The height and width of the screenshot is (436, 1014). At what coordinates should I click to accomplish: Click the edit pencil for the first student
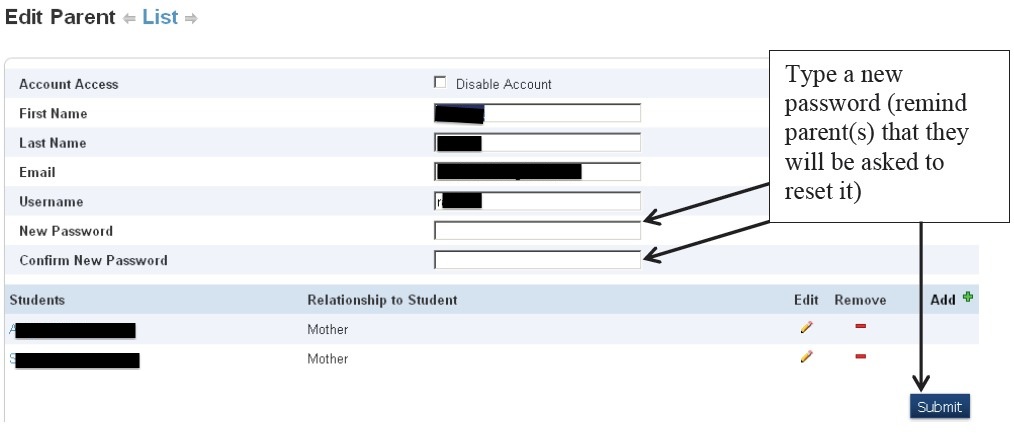point(806,327)
